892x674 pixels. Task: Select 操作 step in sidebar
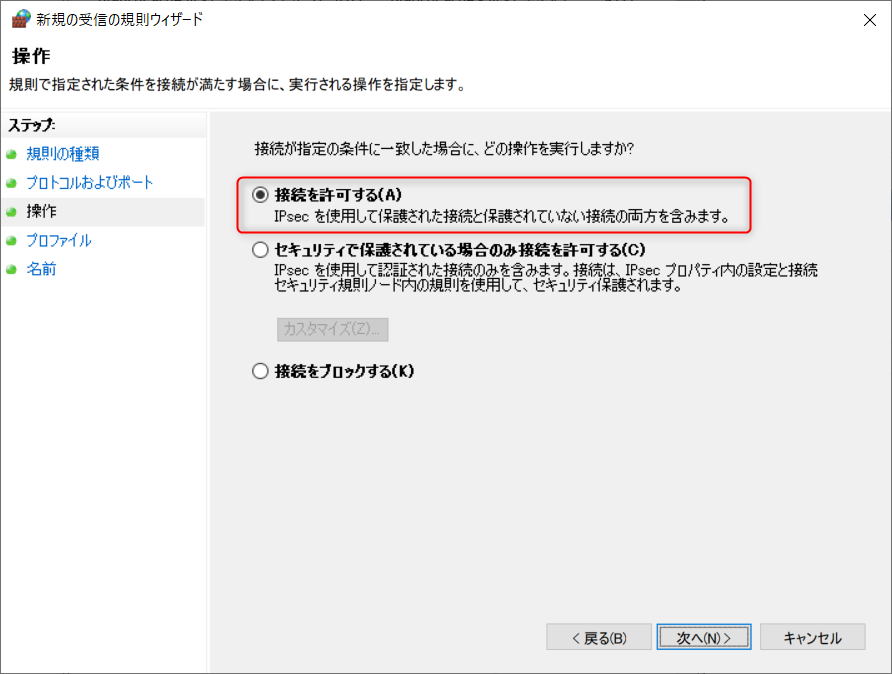42,212
